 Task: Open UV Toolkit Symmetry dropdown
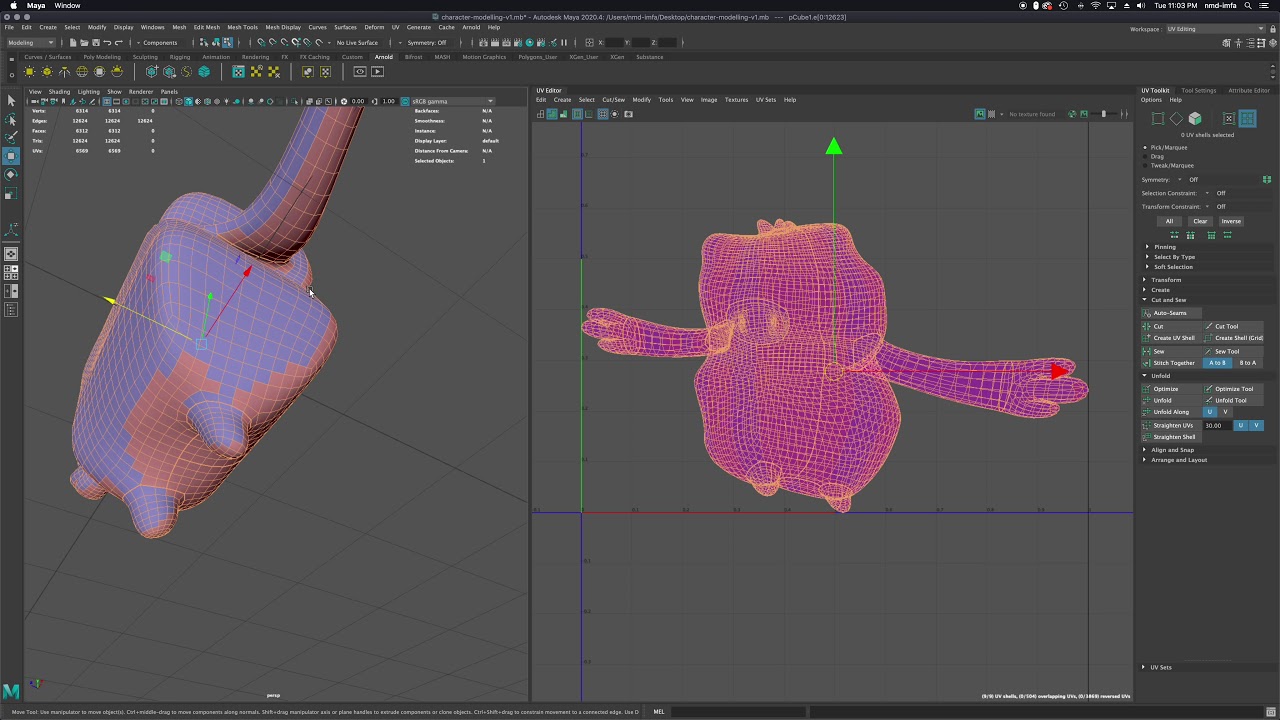[x=1180, y=180]
